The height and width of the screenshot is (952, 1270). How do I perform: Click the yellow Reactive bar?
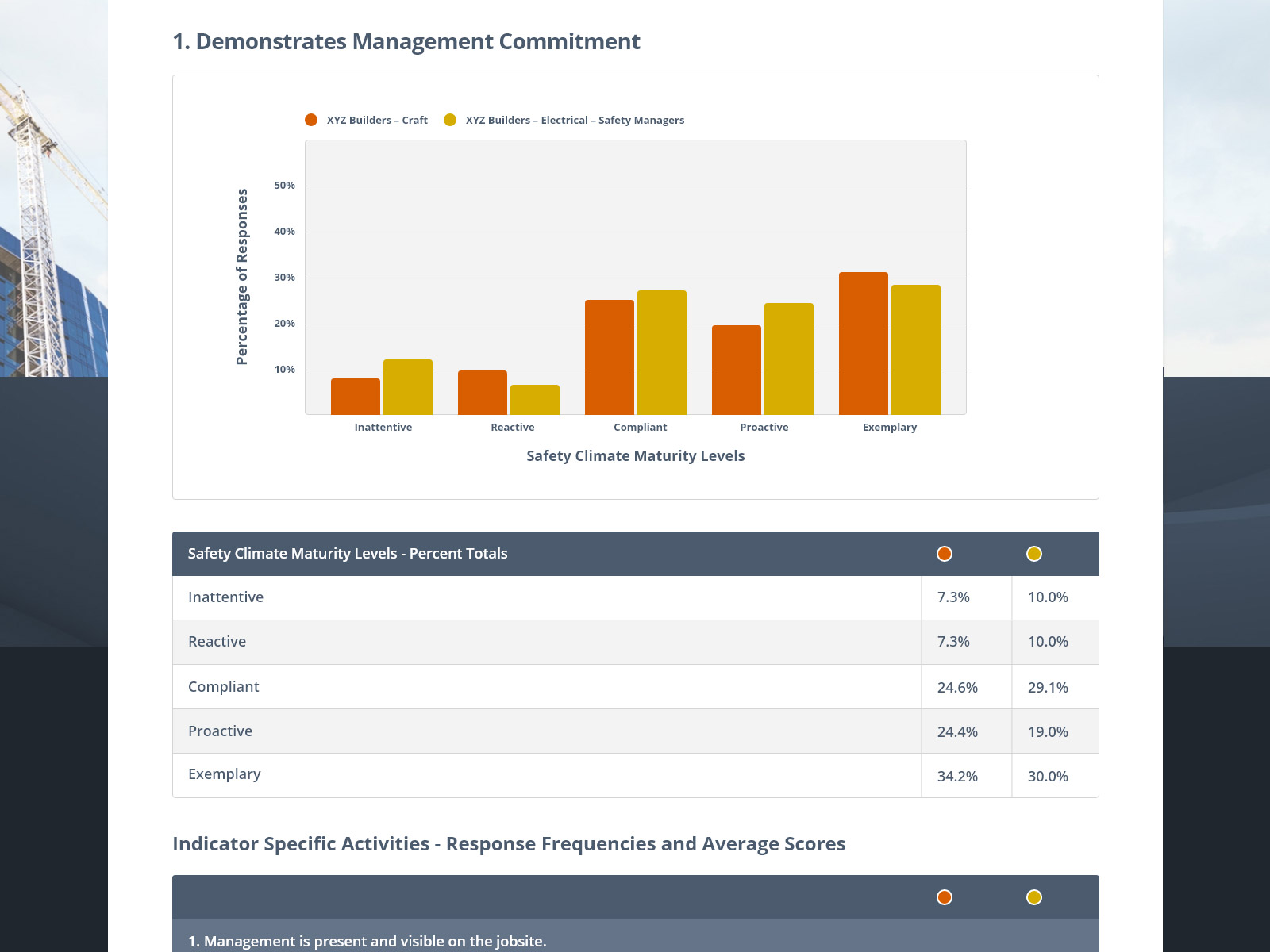535,400
